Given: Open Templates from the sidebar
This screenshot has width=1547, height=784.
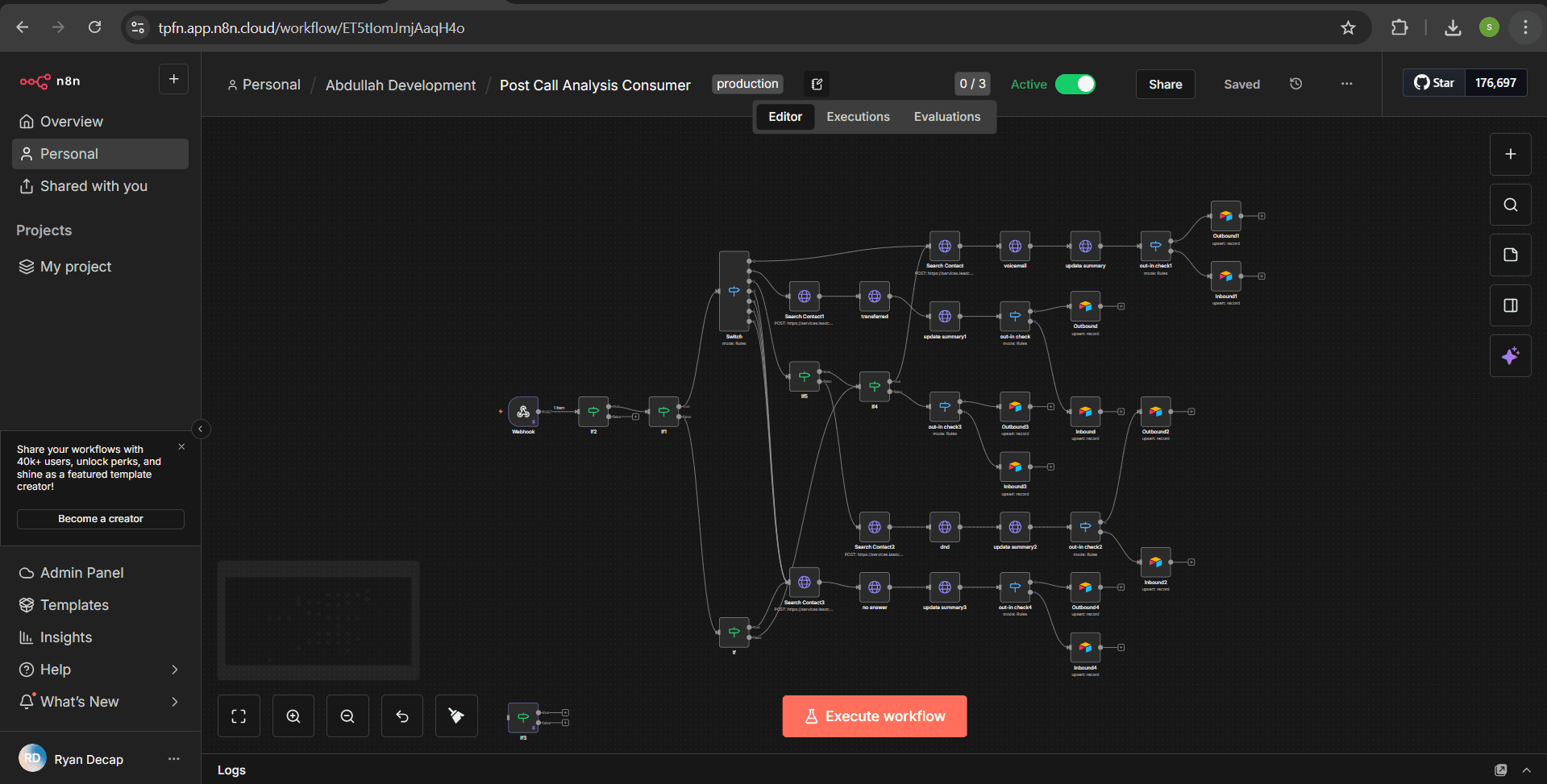Looking at the screenshot, I should [x=100, y=605].
